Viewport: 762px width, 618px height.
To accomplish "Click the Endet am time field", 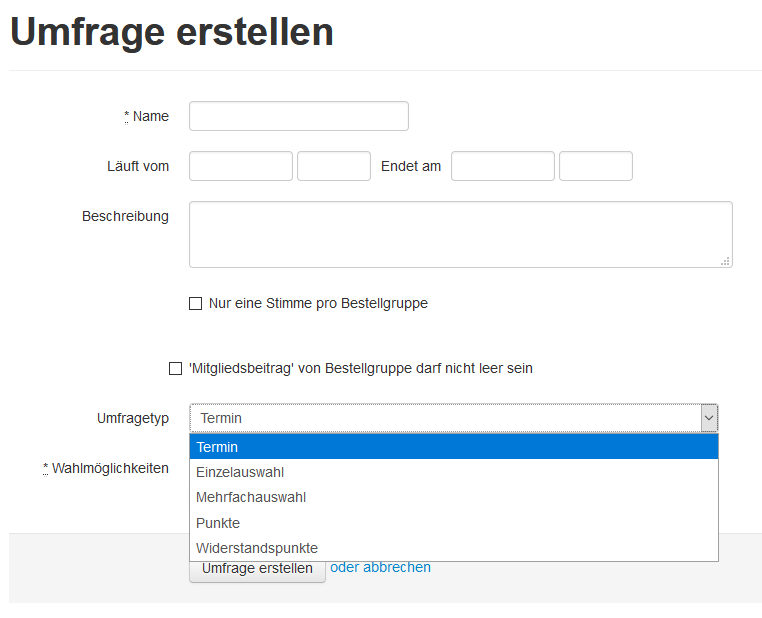I will pyautogui.click(x=595, y=166).
